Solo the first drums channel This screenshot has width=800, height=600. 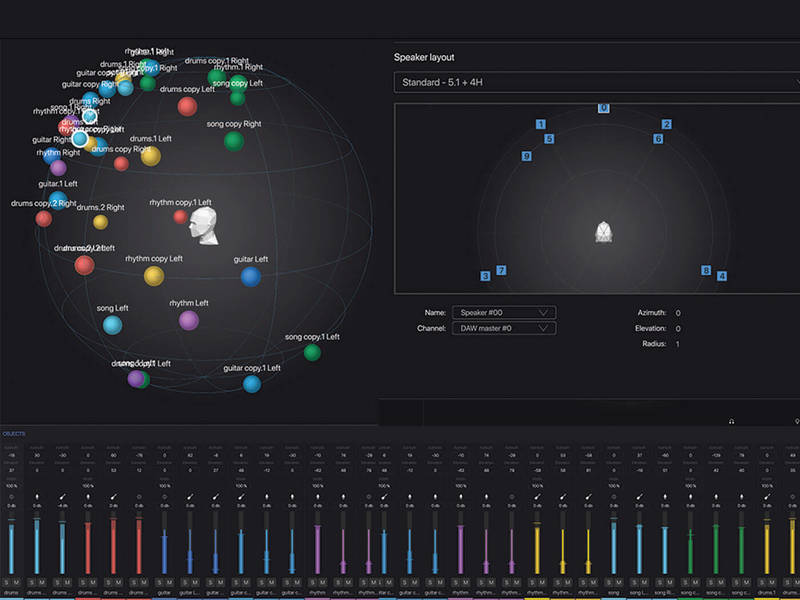pos(7,581)
